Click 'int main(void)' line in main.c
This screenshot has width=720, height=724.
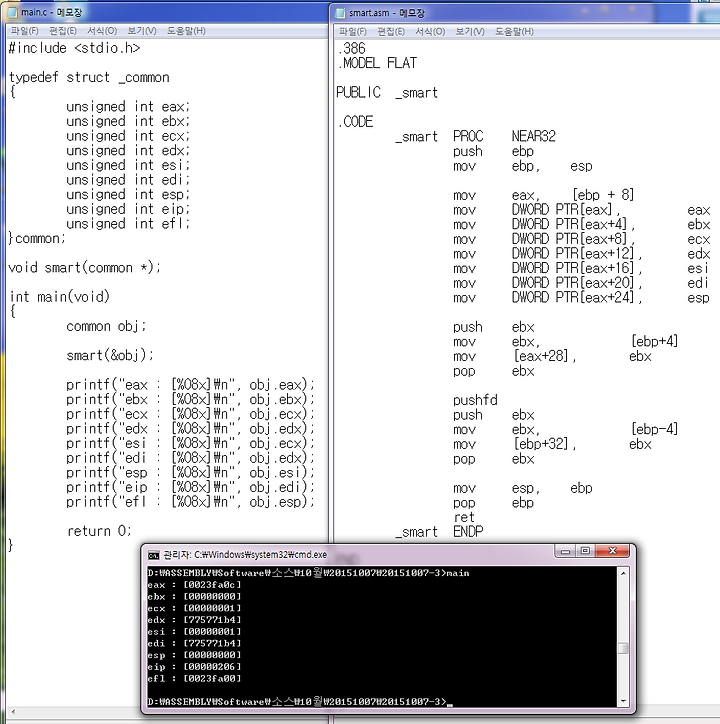click(59, 297)
